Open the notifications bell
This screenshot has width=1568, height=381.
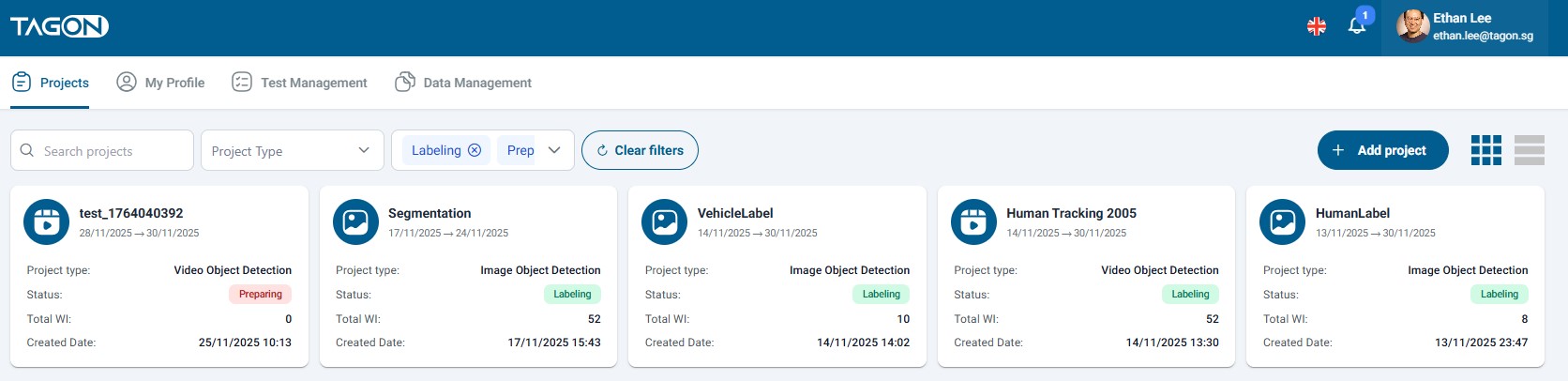click(1356, 26)
